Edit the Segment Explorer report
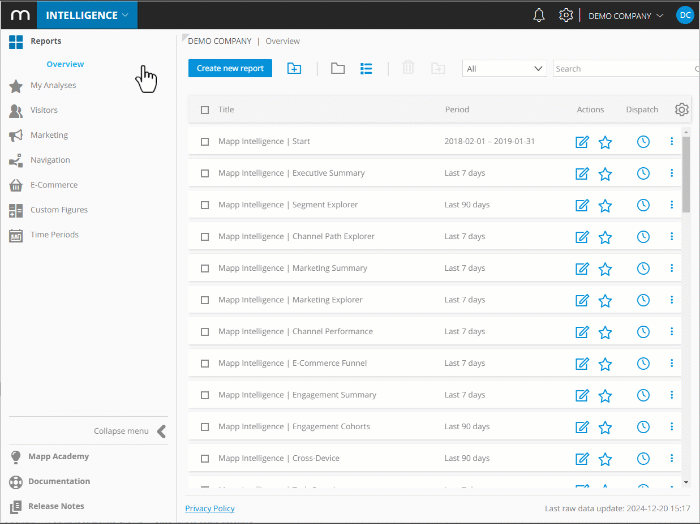The image size is (700, 524). [x=582, y=205]
